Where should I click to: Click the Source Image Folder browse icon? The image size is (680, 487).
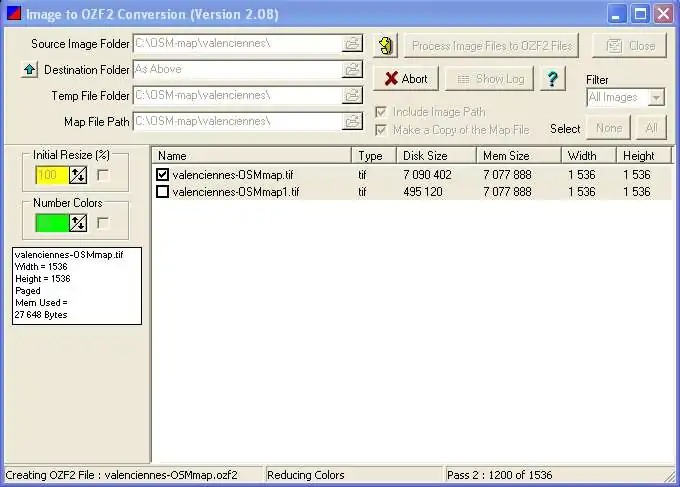352,44
